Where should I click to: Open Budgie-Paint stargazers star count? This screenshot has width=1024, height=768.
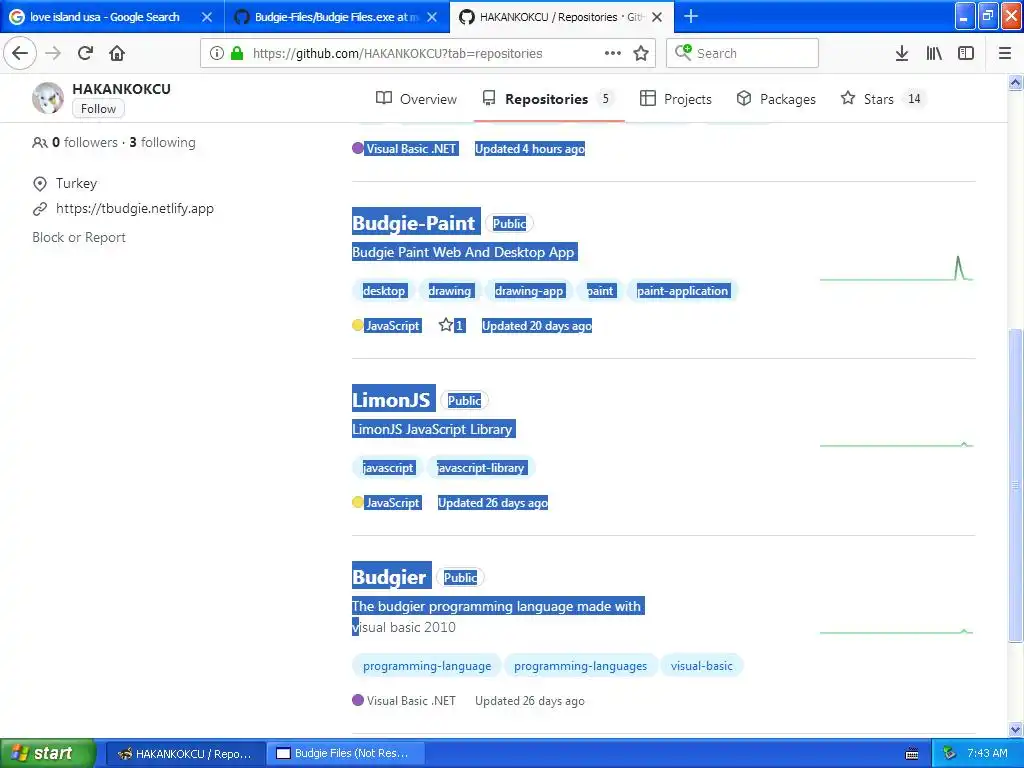452,325
